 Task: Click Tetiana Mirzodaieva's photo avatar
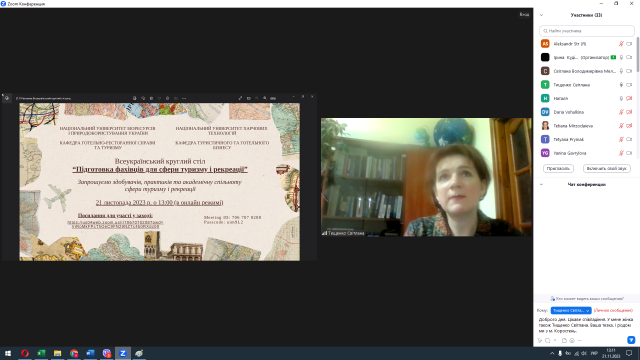(x=545, y=126)
